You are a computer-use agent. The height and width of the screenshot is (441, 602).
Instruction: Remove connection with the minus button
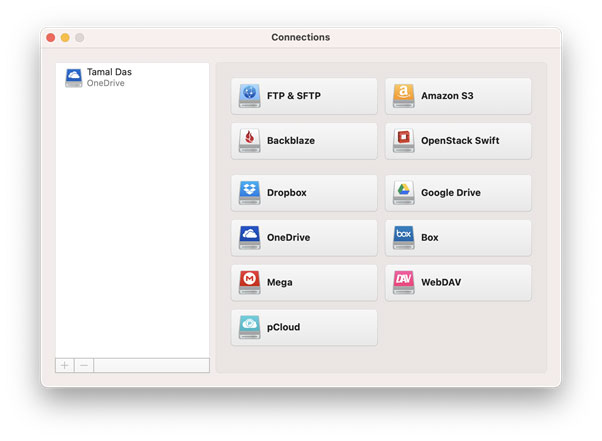[84, 365]
